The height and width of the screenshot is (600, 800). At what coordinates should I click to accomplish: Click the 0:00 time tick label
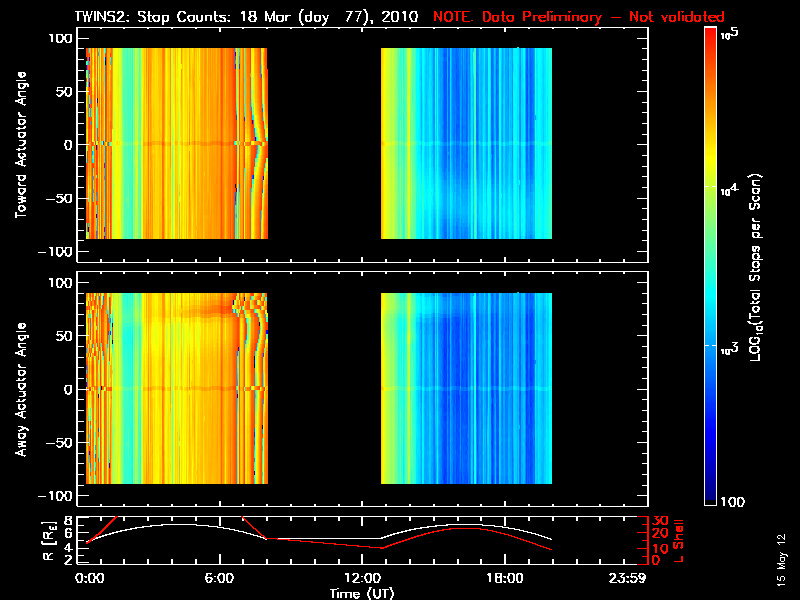pos(90,578)
